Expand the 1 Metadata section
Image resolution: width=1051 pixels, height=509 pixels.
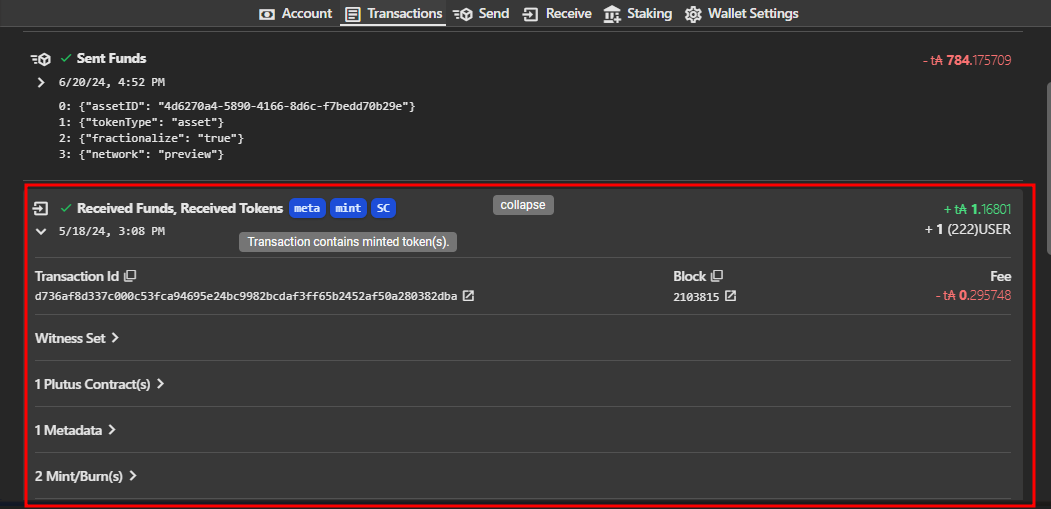[75, 430]
